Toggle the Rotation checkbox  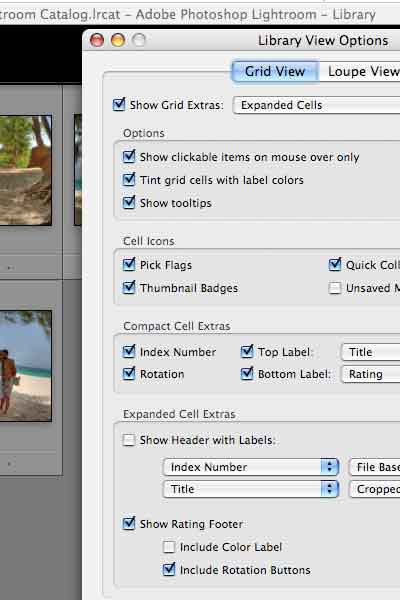129,373
